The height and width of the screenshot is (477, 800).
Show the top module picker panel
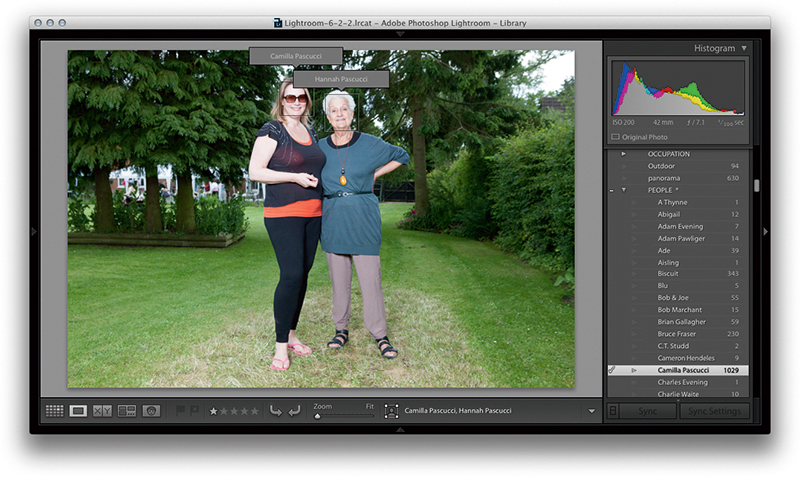400,34
